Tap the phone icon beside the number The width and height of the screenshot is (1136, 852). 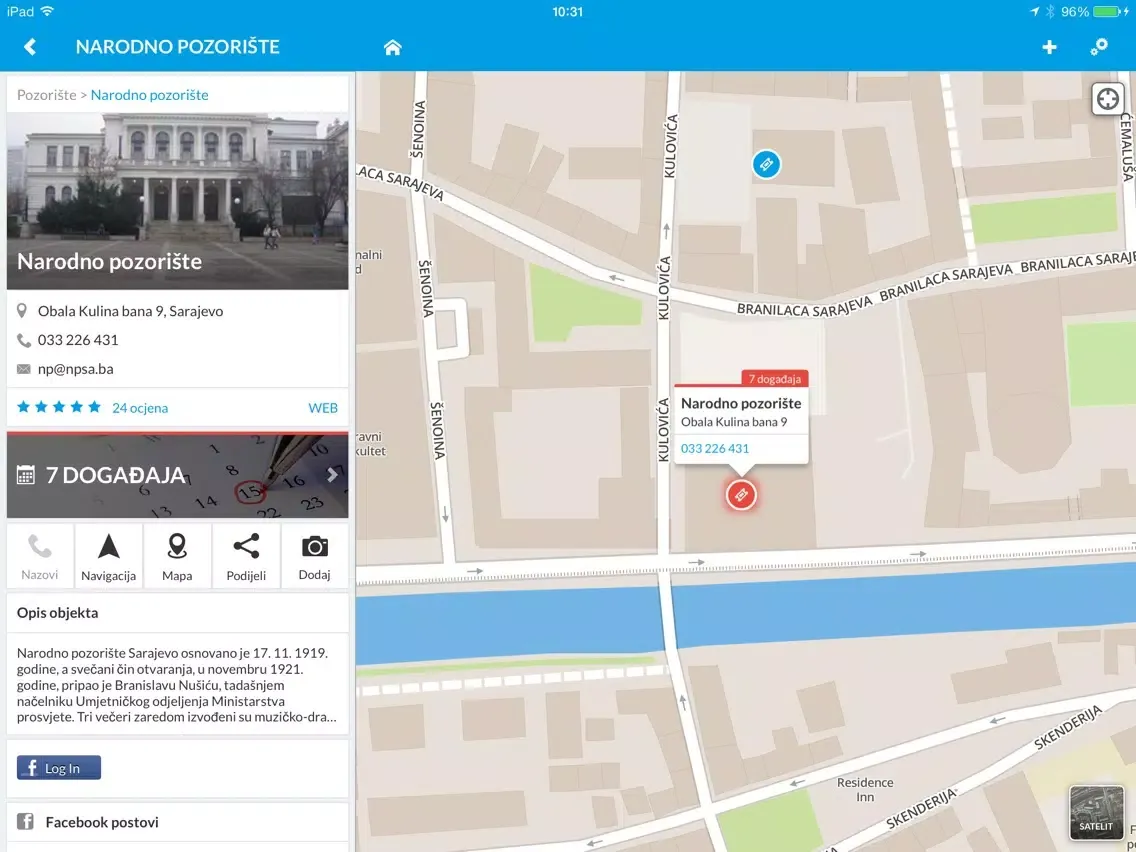[x=23, y=340]
